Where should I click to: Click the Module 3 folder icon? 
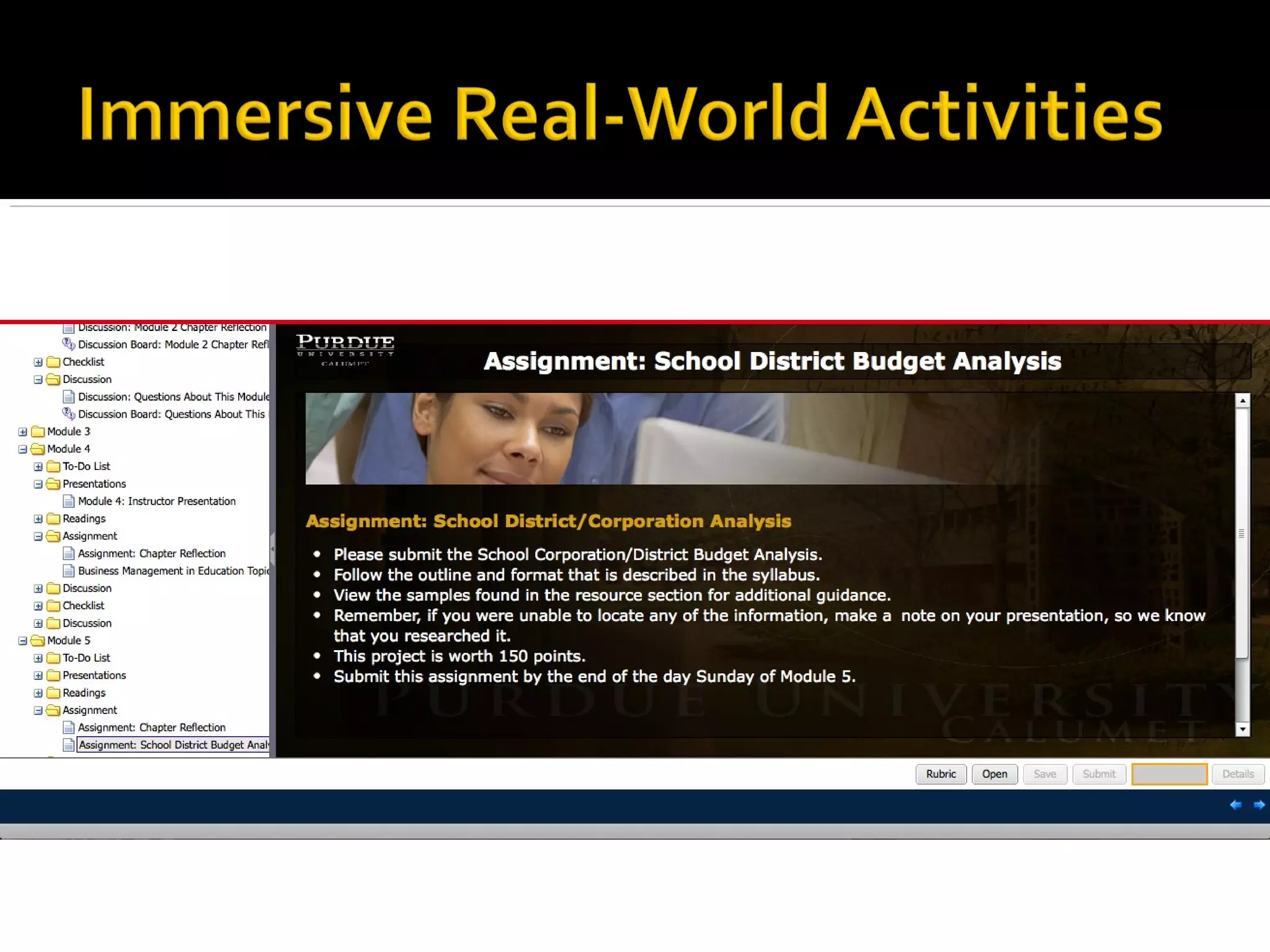coord(38,431)
